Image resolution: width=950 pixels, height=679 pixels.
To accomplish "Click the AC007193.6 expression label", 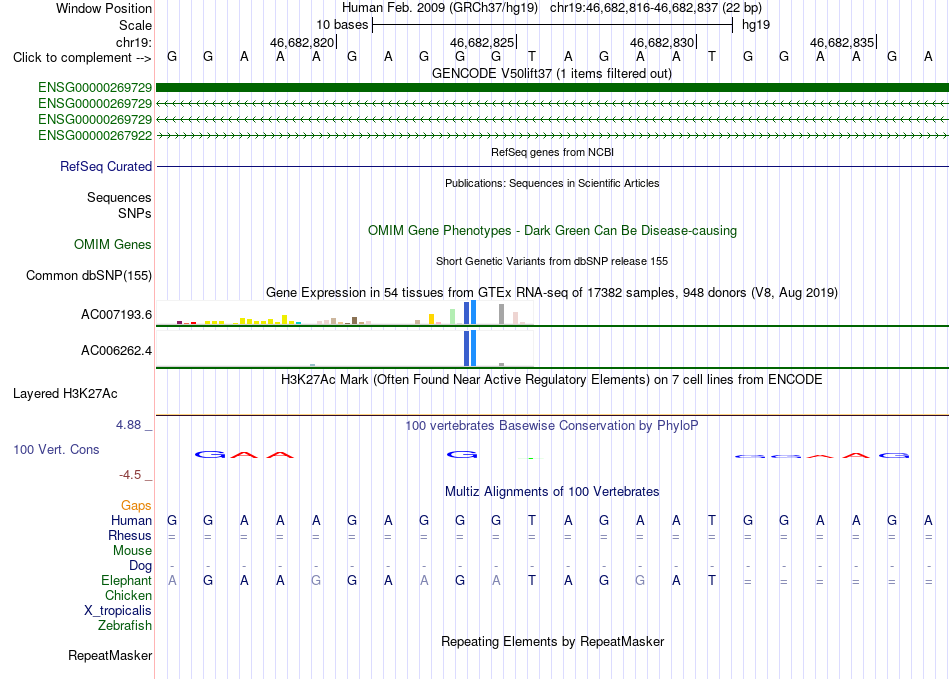I will (x=116, y=314).
